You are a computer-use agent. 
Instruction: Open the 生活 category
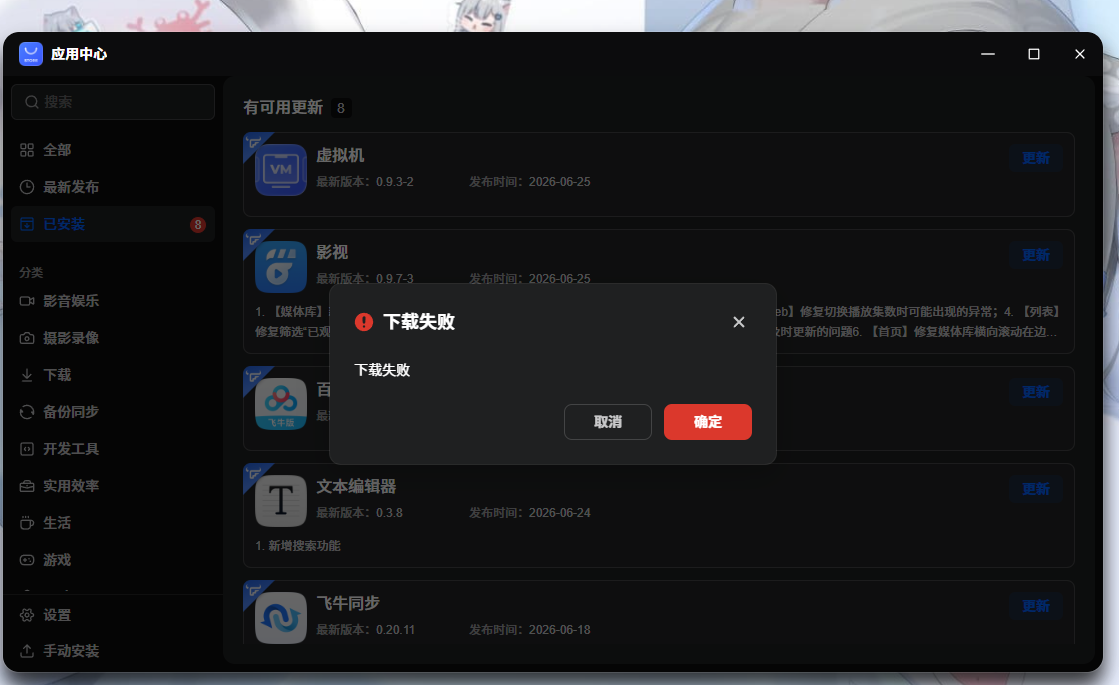113,523
